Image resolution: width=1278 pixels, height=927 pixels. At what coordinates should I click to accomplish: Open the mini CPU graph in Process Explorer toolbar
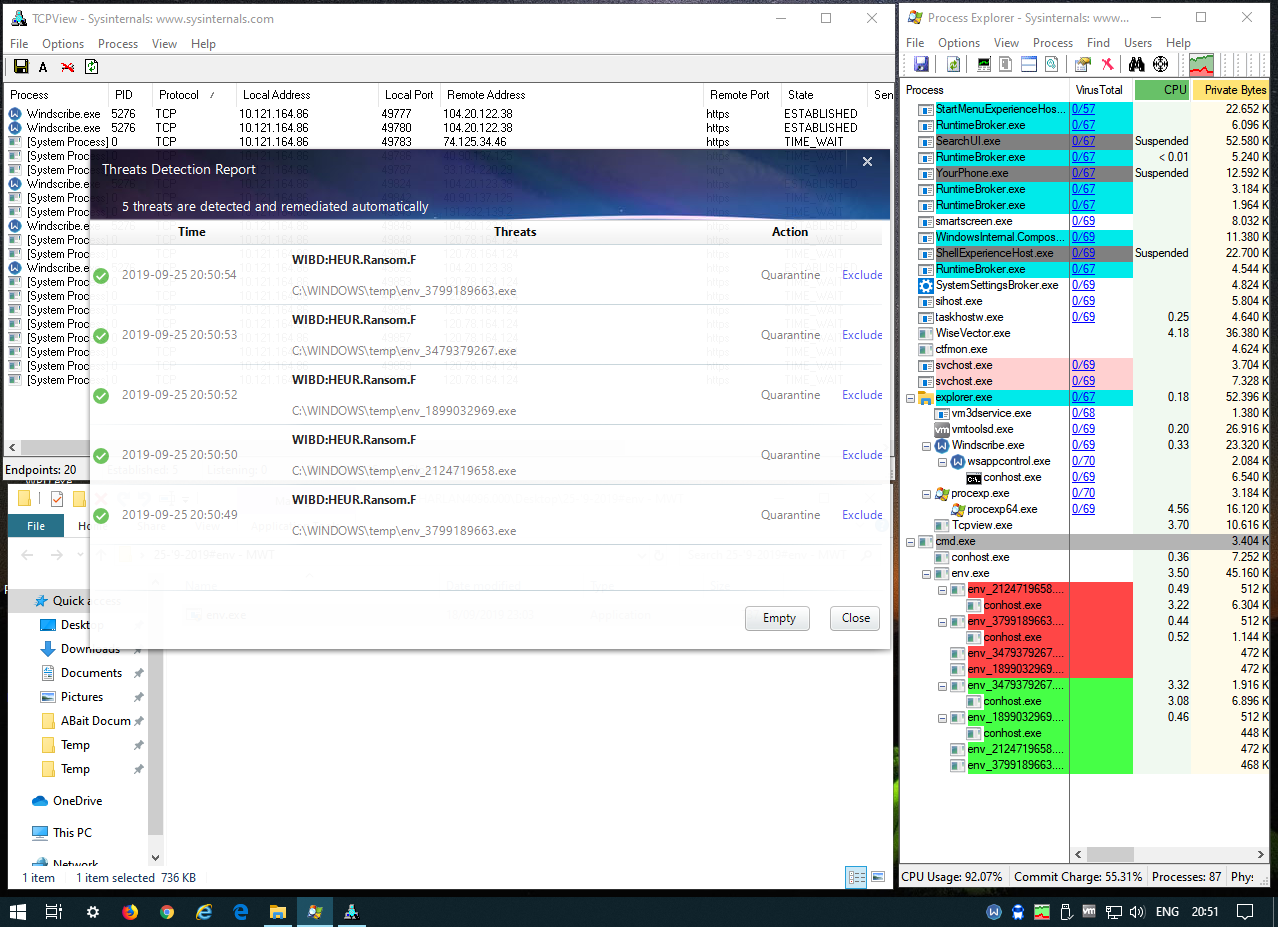1200,65
